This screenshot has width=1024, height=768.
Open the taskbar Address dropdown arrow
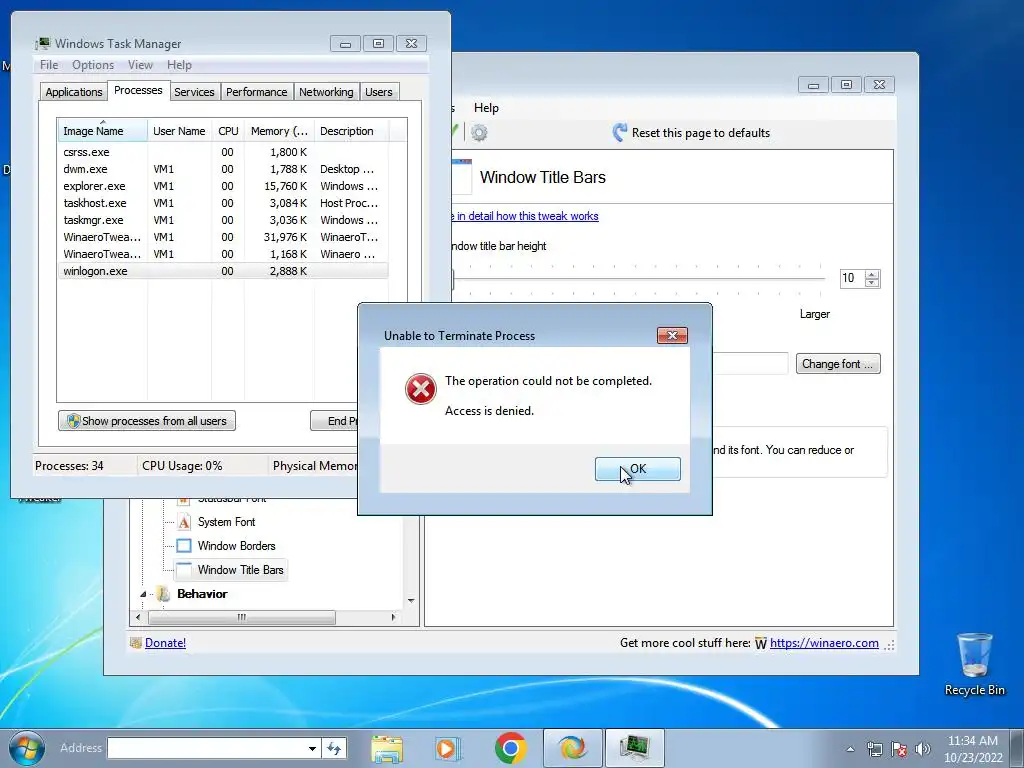pos(312,748)
